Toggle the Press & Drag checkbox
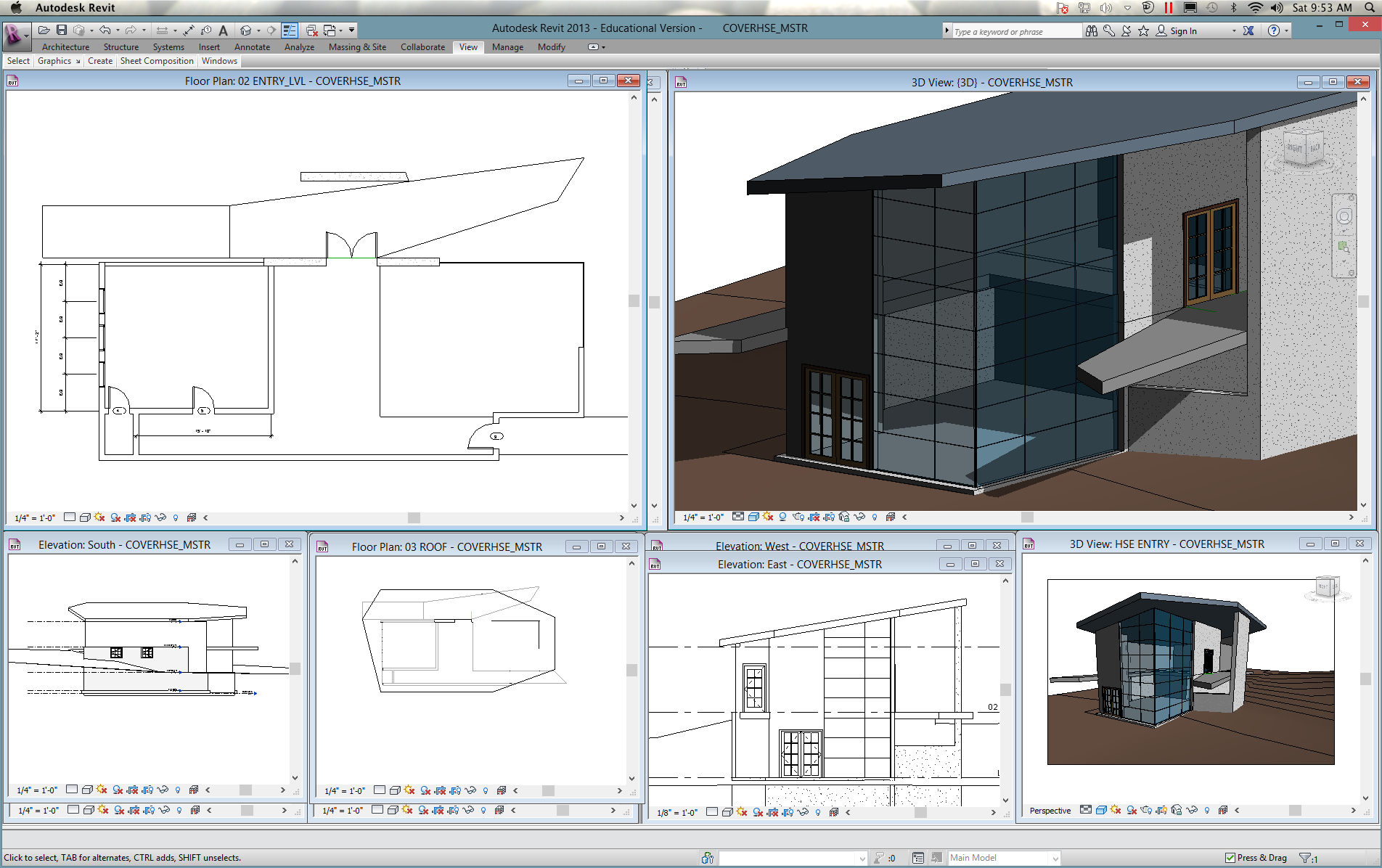This screenshot has width=1382, height=868. pos(1230,858)
